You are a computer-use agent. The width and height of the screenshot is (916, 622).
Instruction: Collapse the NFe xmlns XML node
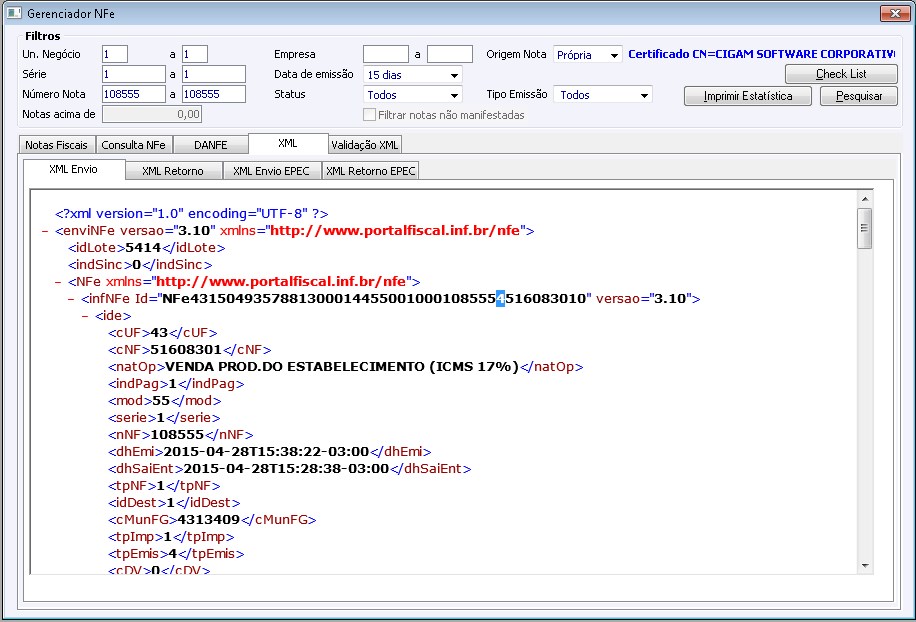click(58, 282)
